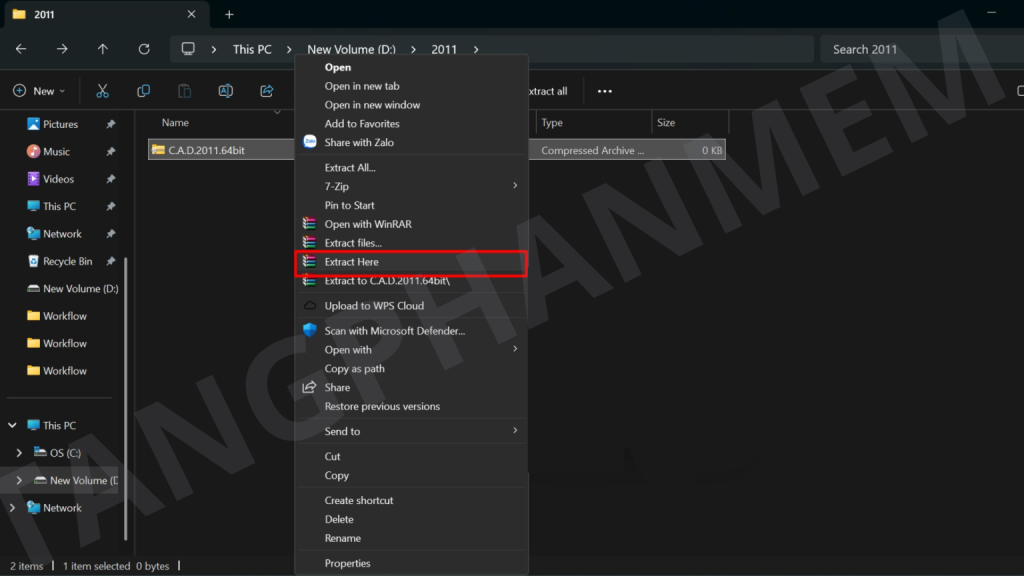
Task: Choose Open with WinRAR menu entry
Action: pyautogui.click(x=367, y=224)
